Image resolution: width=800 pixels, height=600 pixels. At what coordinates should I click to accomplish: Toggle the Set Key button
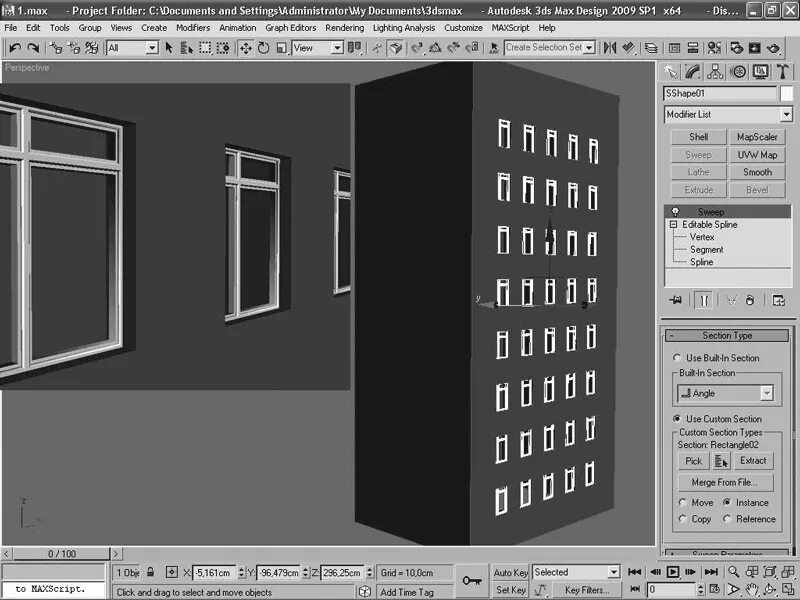click(510, 590)
